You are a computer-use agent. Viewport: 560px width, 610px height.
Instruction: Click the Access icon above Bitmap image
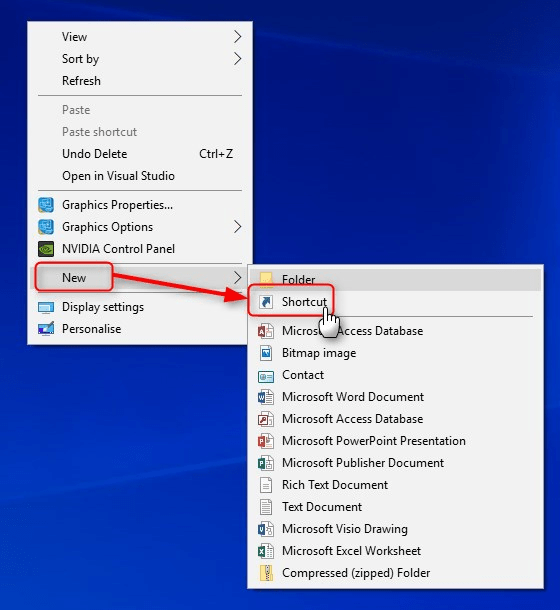tap(266, 331)
